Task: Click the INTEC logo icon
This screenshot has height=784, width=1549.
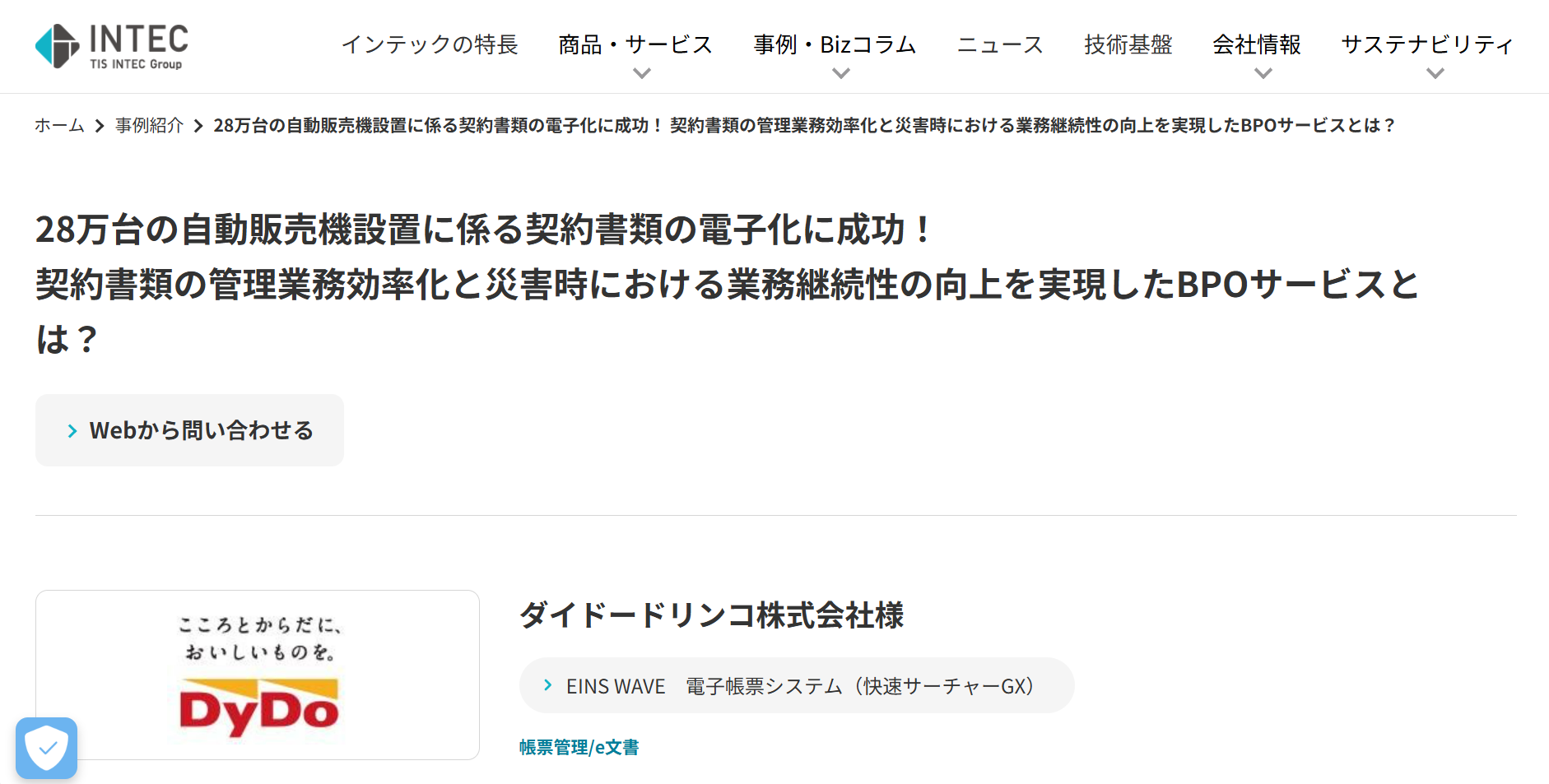Action: (x=58, y=46)
